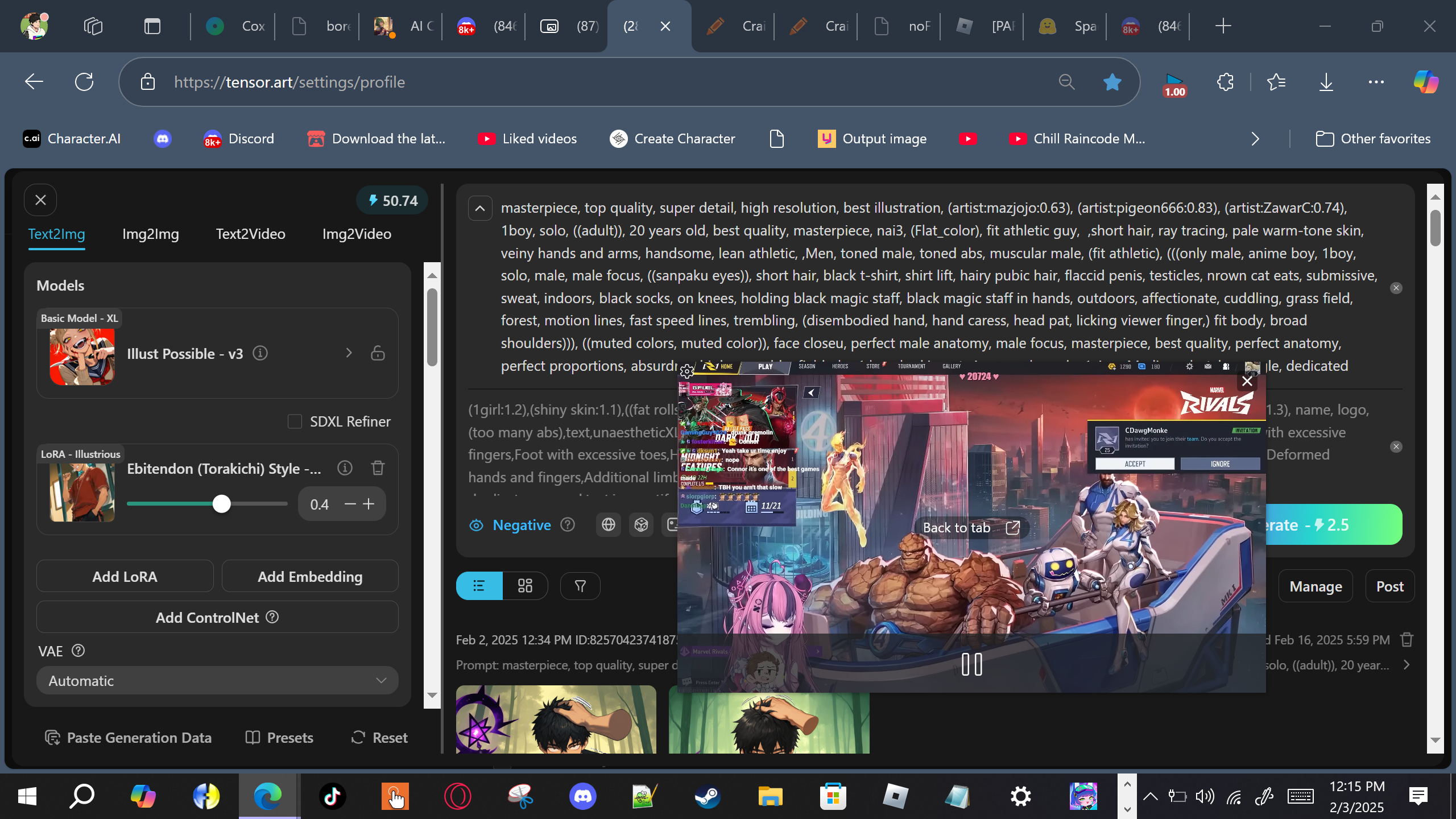This screenshot has height=819, width=1456.
Task: Open the VAE Automatic dropdown
Action: tap(217, 680)
